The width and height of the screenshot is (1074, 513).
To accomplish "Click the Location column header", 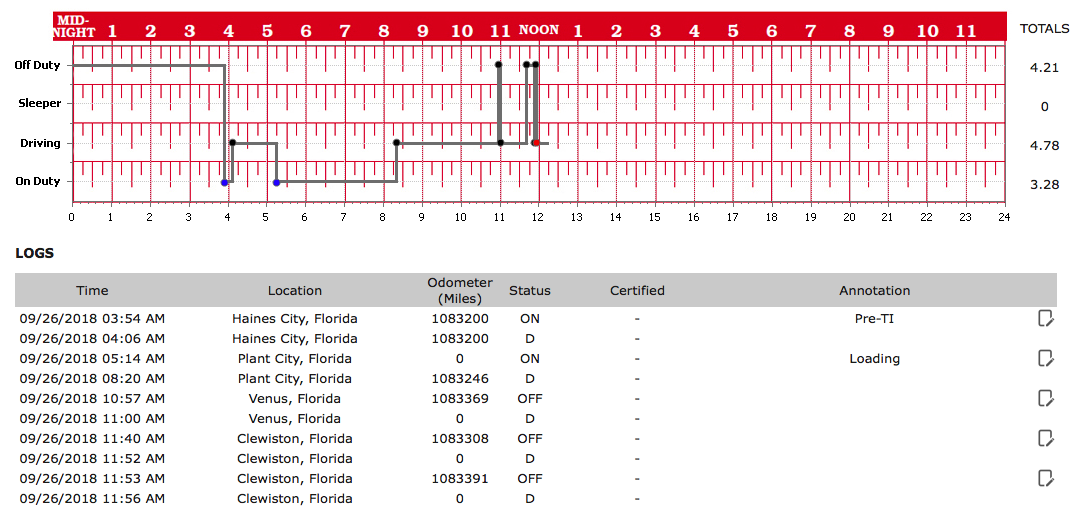I will [295, 291].
